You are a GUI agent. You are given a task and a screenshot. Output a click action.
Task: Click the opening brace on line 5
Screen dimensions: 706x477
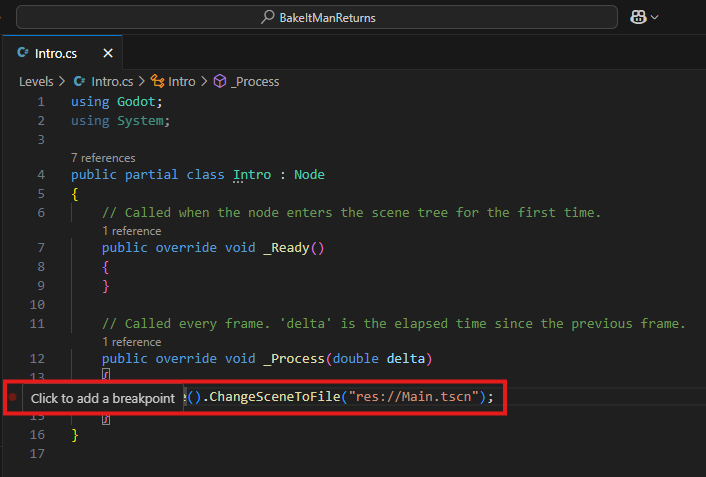[x=75, y=195]
